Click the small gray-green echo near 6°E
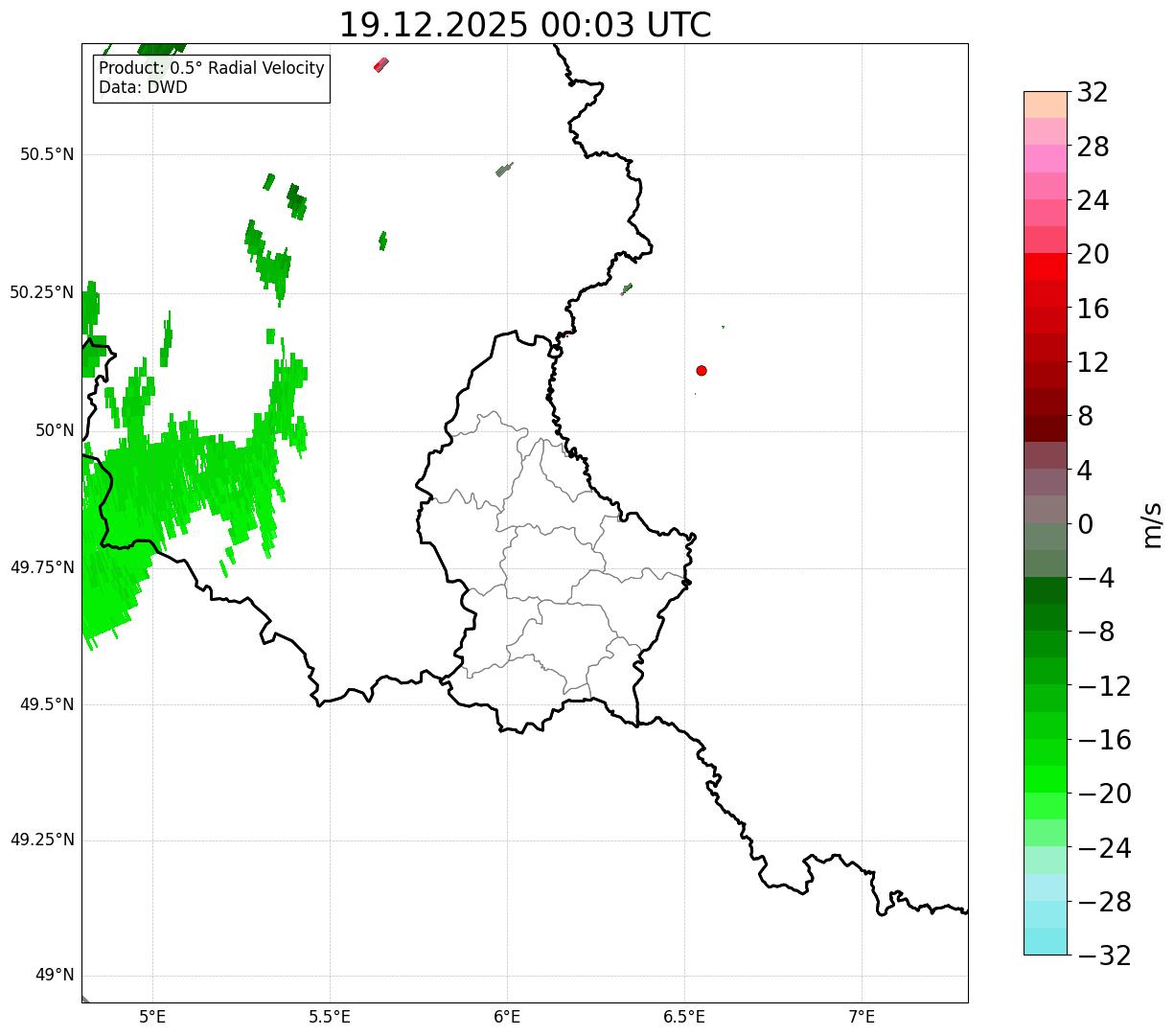The image size is (1174, 1036). (x=504, y=170)
